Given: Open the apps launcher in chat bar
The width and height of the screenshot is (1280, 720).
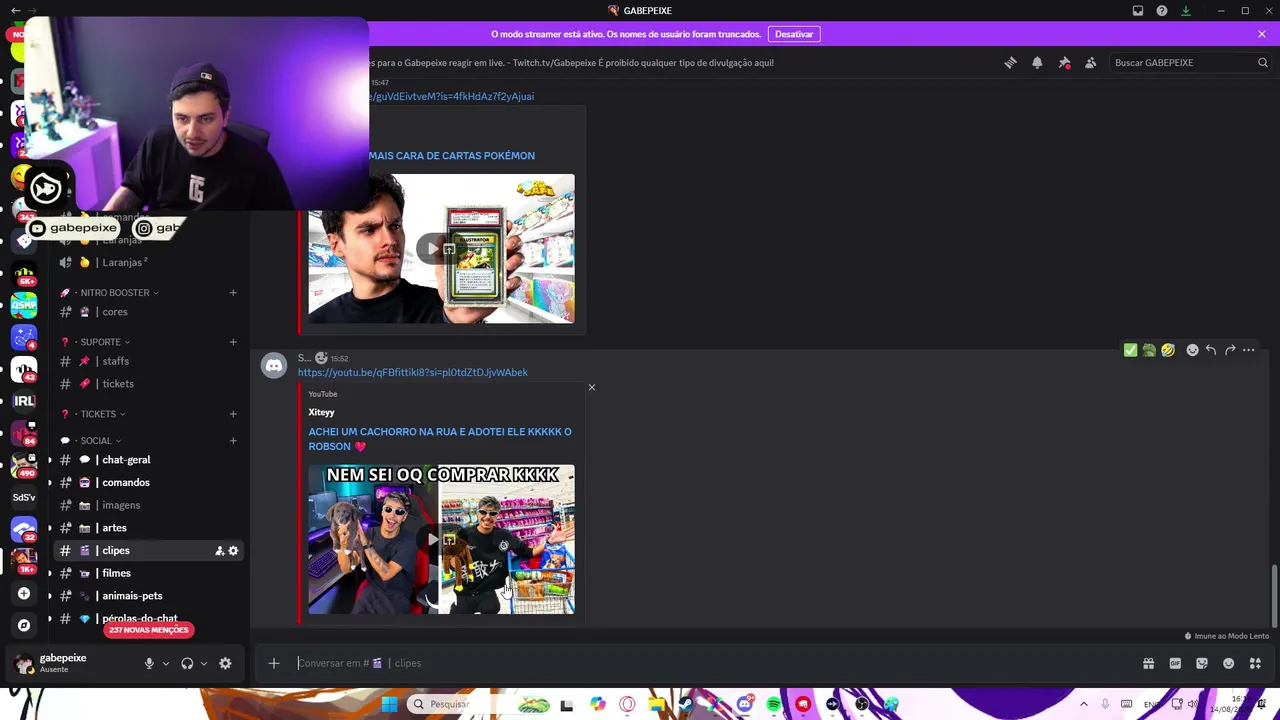Looking at the screenshot, I should [1255, 663].
